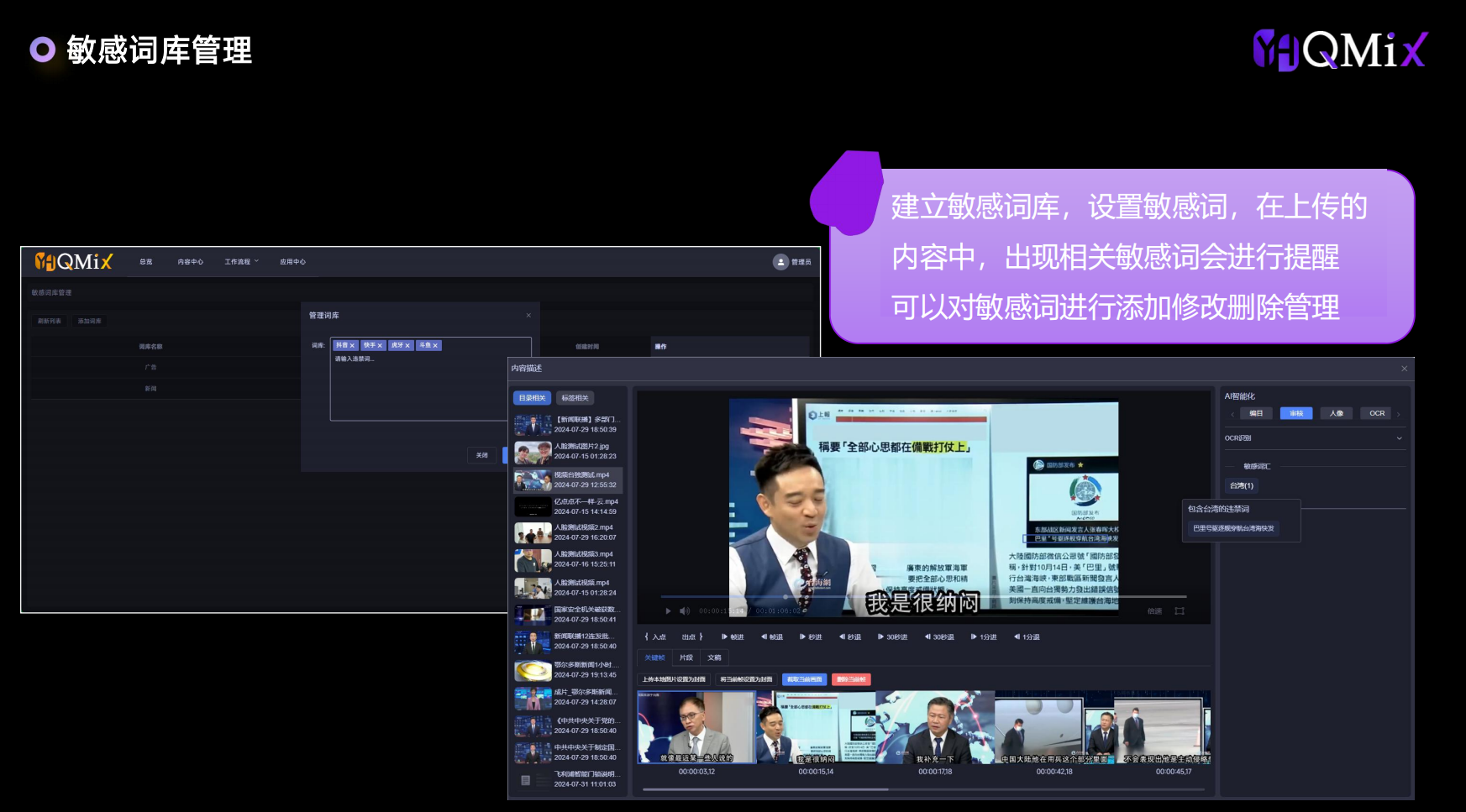Mute the video with the speaker icon

point(684,610)
